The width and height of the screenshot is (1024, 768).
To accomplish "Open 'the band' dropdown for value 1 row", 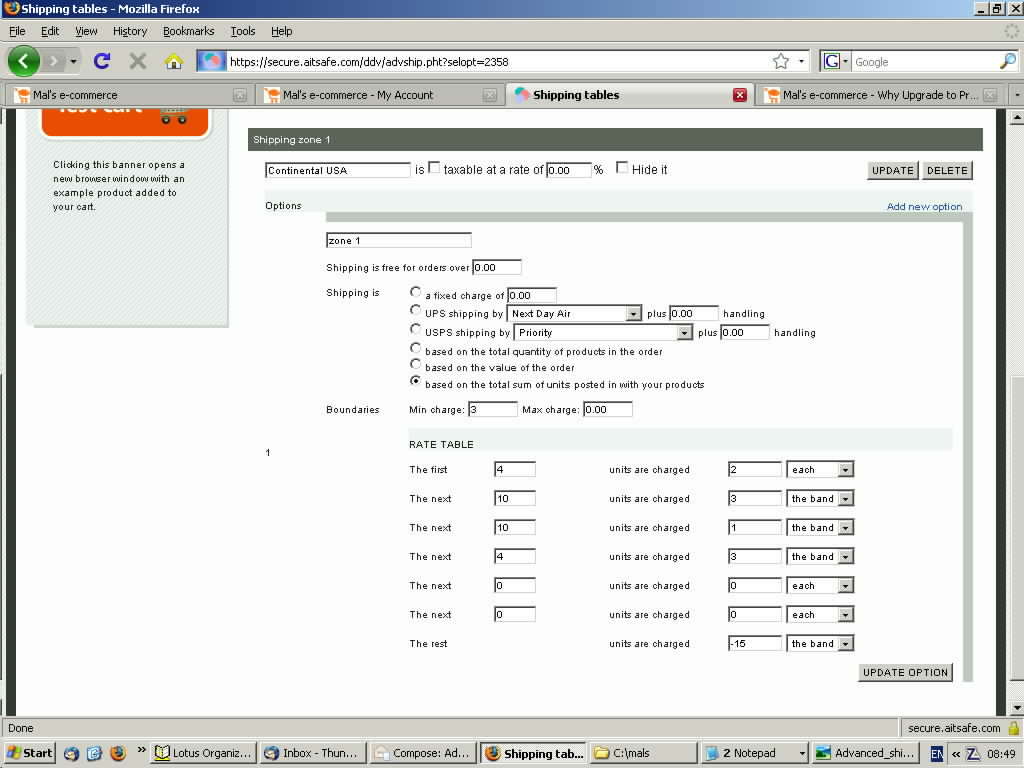I will pyautogui.click(x=820, y=528).
